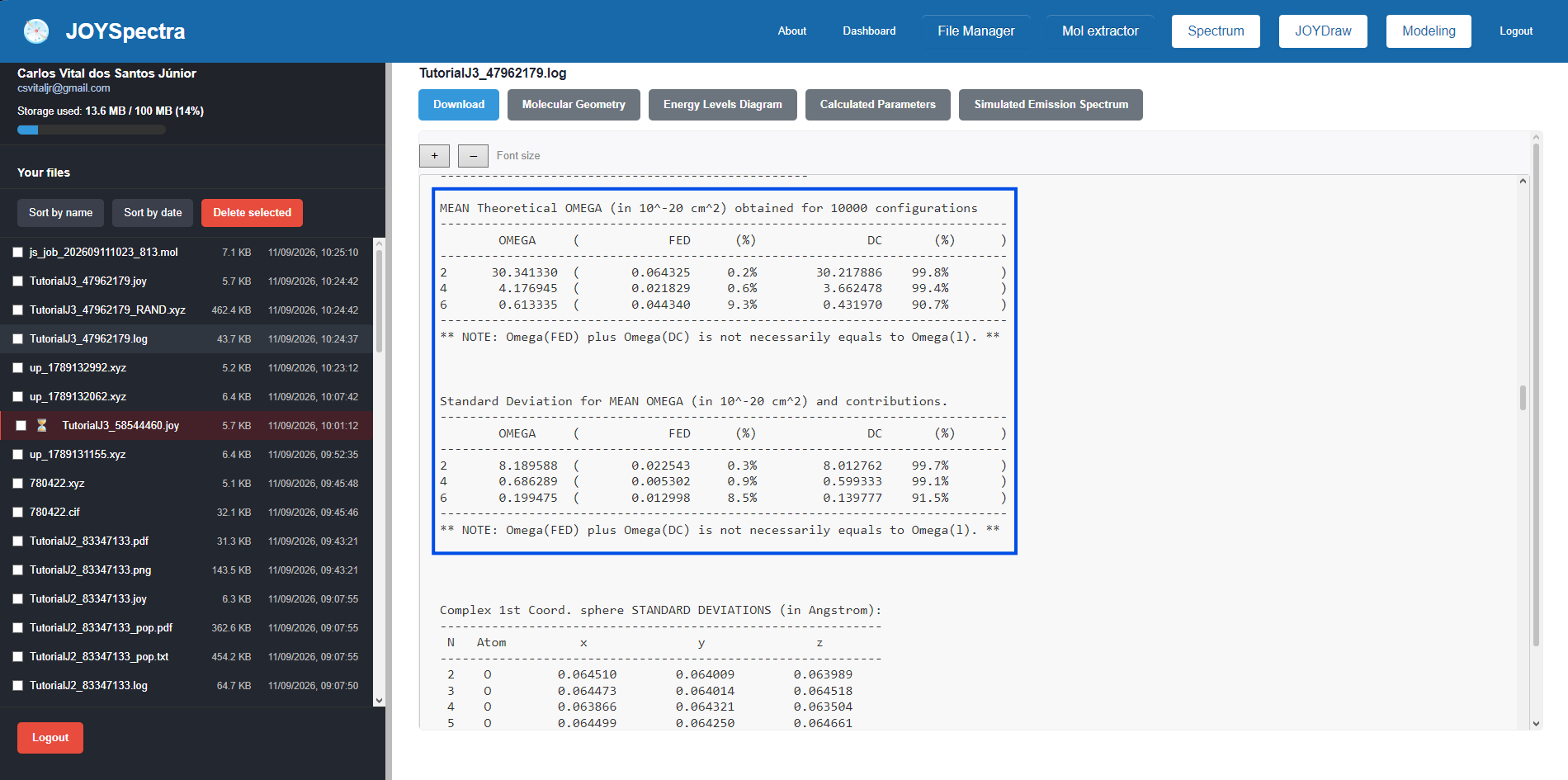
Task: Check the js_job_202609111023_813.mol checkbox
Action: (x=18, y=253)
